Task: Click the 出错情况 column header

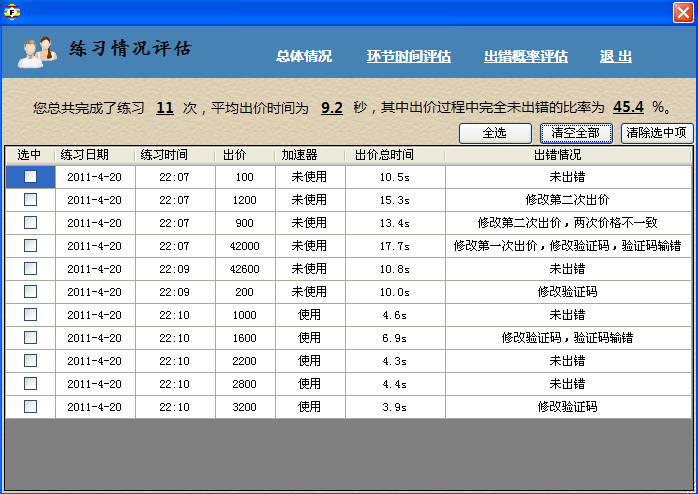Action: pyautogui.click(x=568, y=155)
